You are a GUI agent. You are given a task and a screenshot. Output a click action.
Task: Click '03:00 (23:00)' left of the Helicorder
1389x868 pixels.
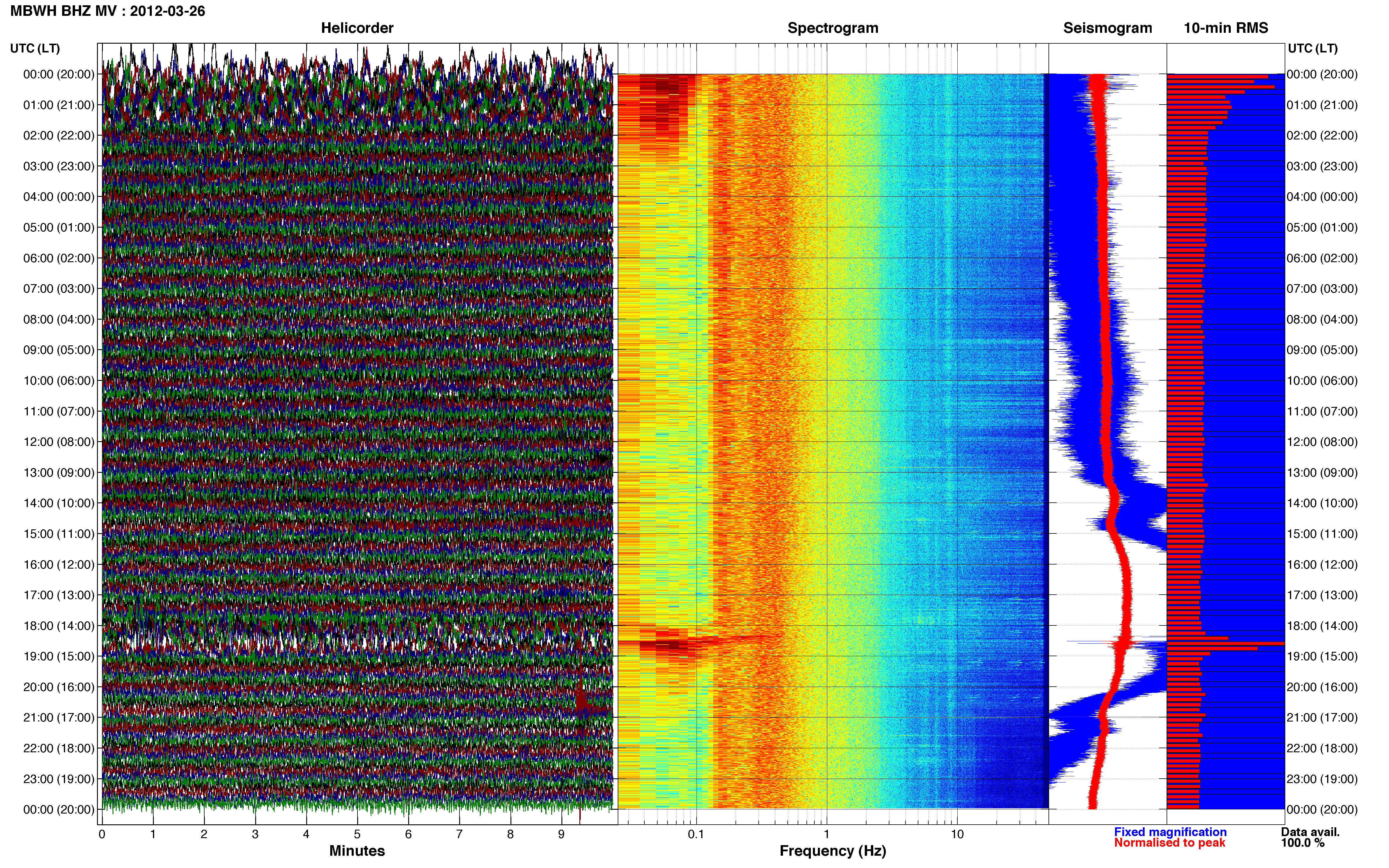pyautogui.click(x=59, y=166)
